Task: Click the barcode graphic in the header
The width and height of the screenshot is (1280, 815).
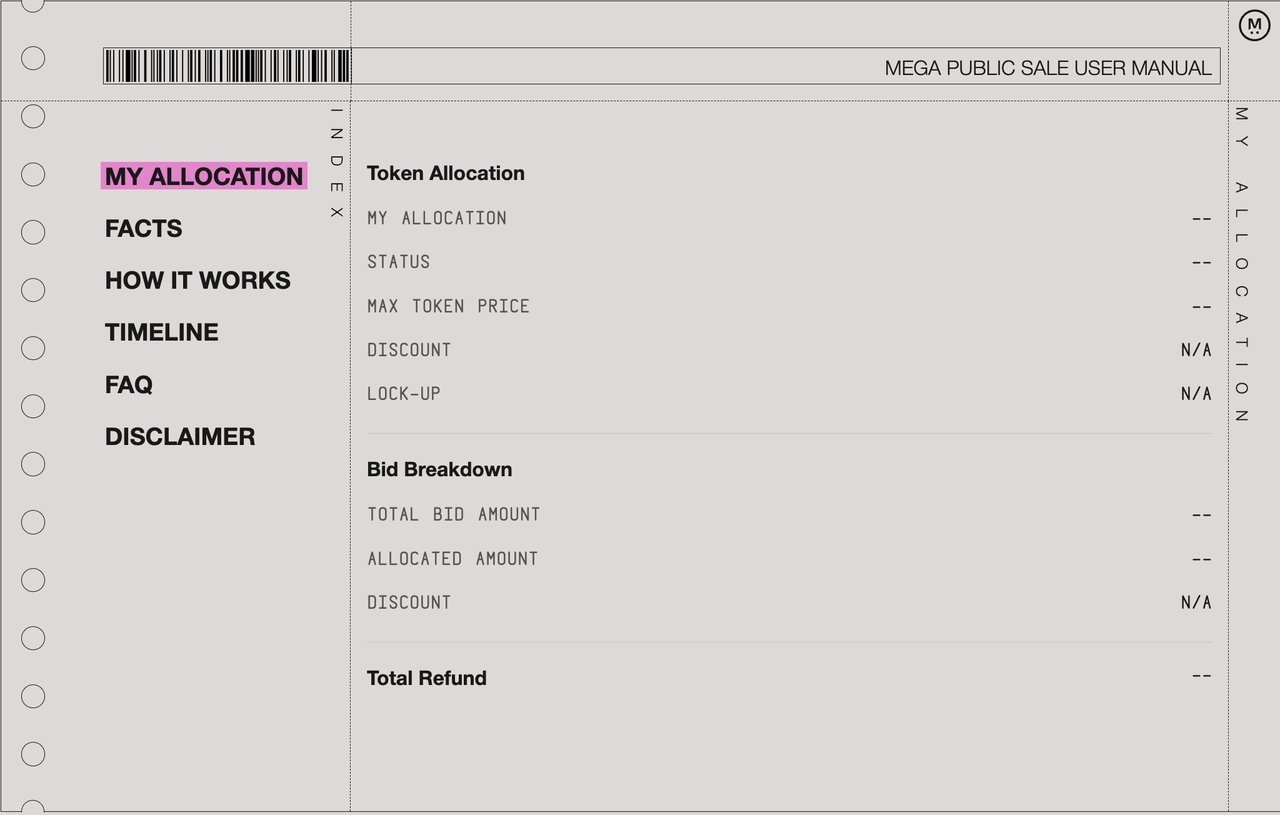Action: coord(227,66)
